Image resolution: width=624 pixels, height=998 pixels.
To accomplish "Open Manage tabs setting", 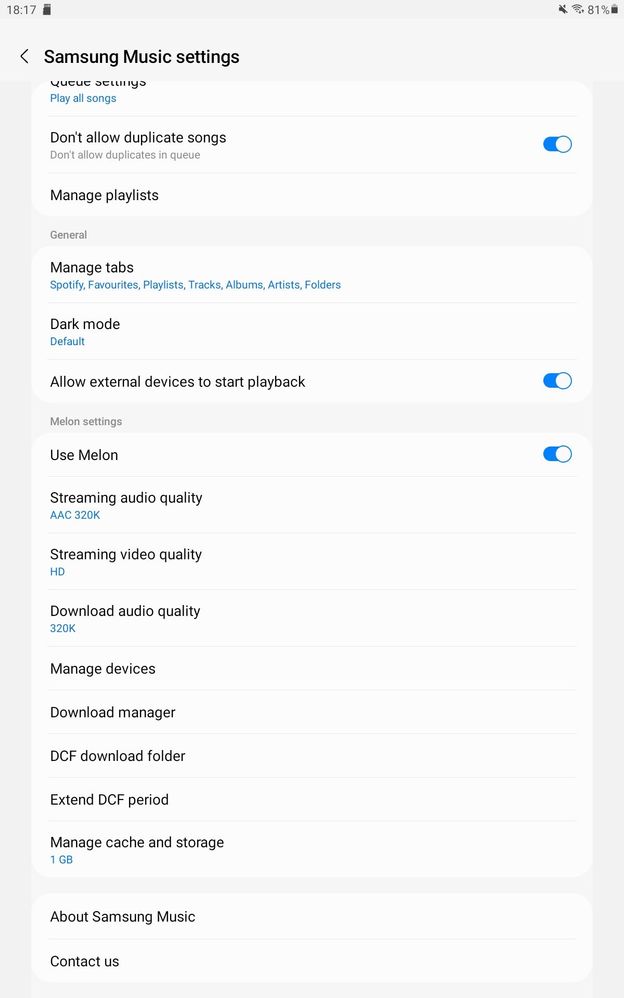I will (x=312, y=274).
